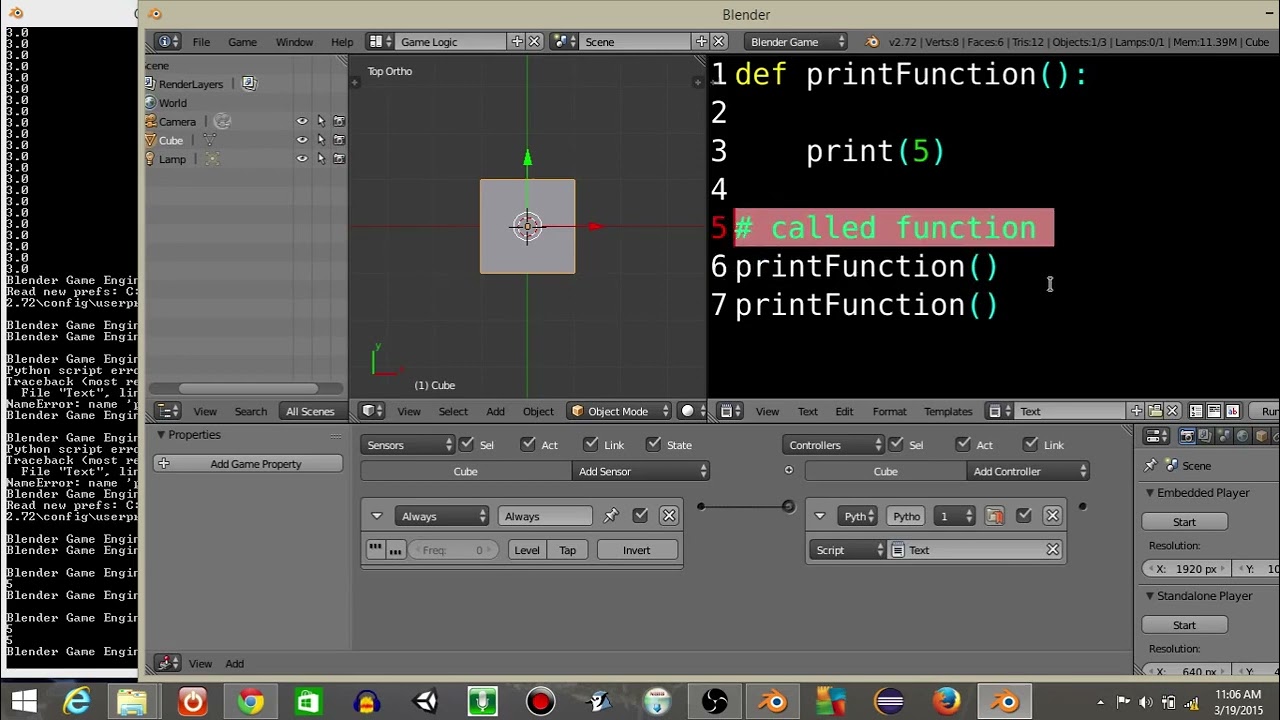
Task: Clear the Text script field
Action: [1053, 550]
